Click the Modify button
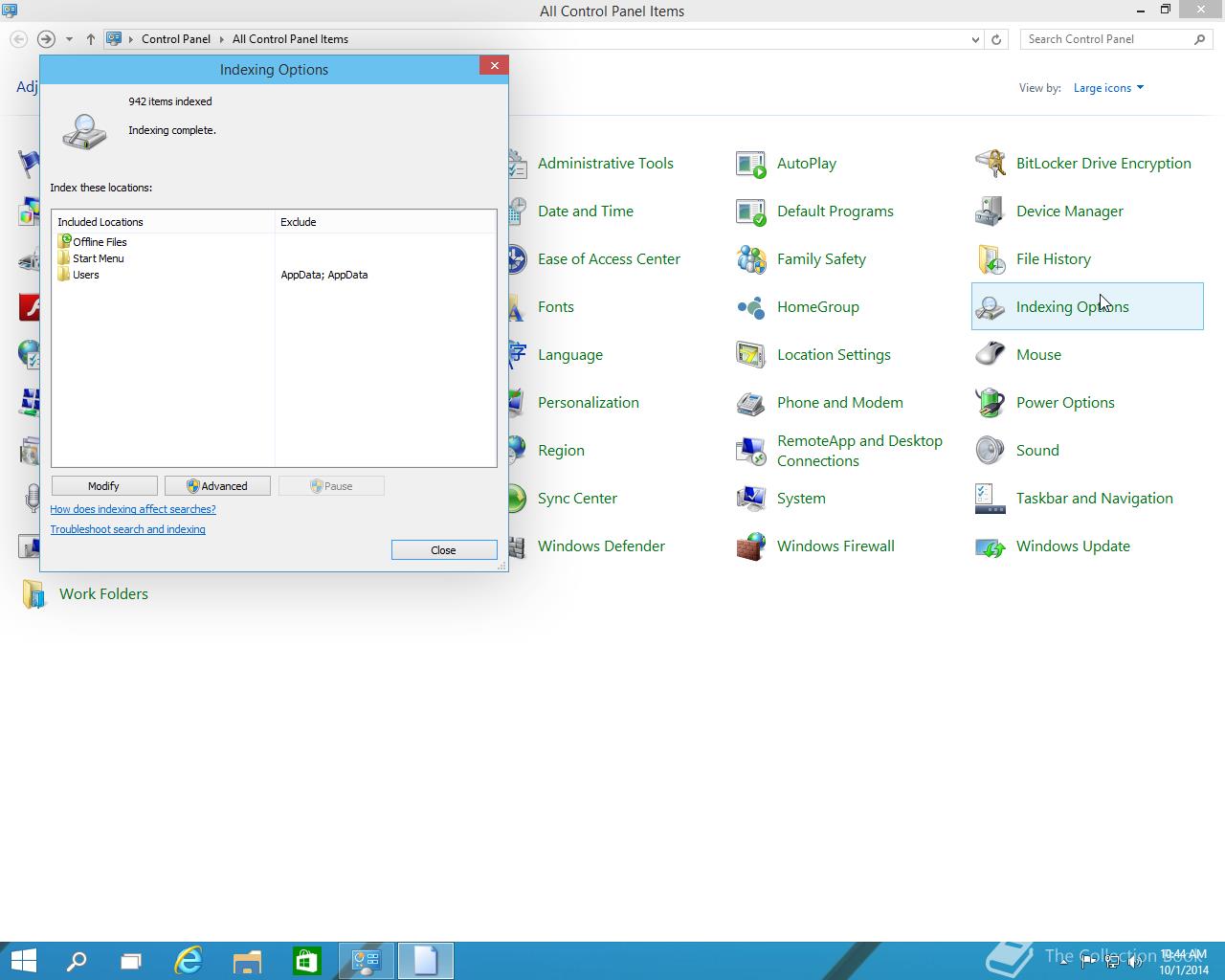1225x980 pixels. (x=103, y=486)
